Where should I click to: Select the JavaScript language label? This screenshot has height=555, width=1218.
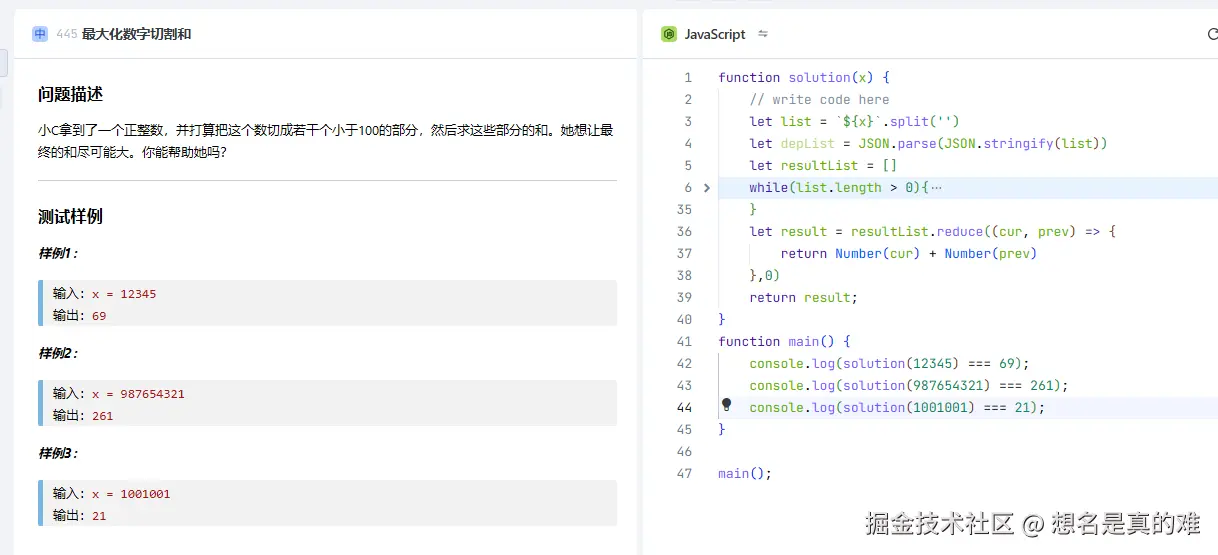(x=715, y=34)
